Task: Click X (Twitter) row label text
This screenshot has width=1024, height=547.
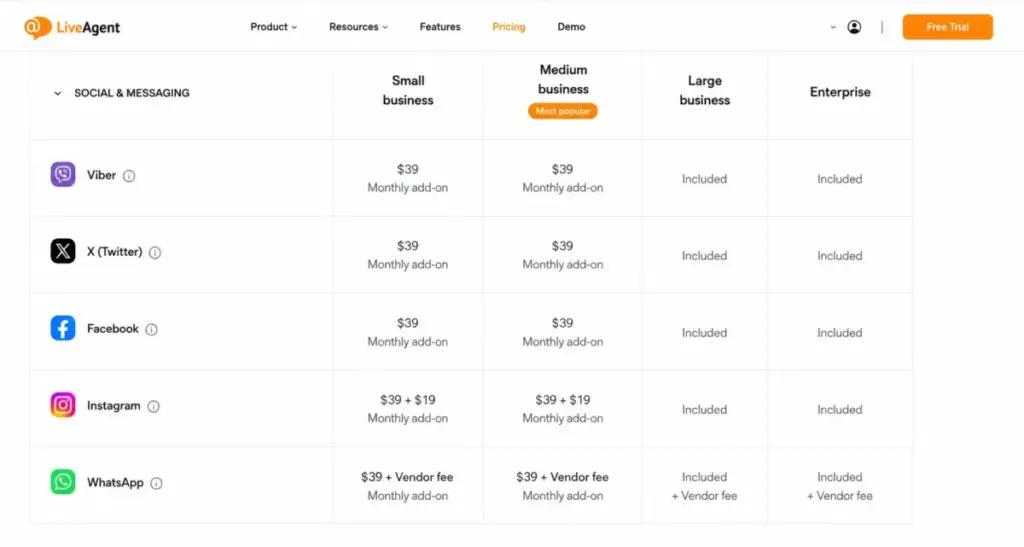Action: [114, 251]
